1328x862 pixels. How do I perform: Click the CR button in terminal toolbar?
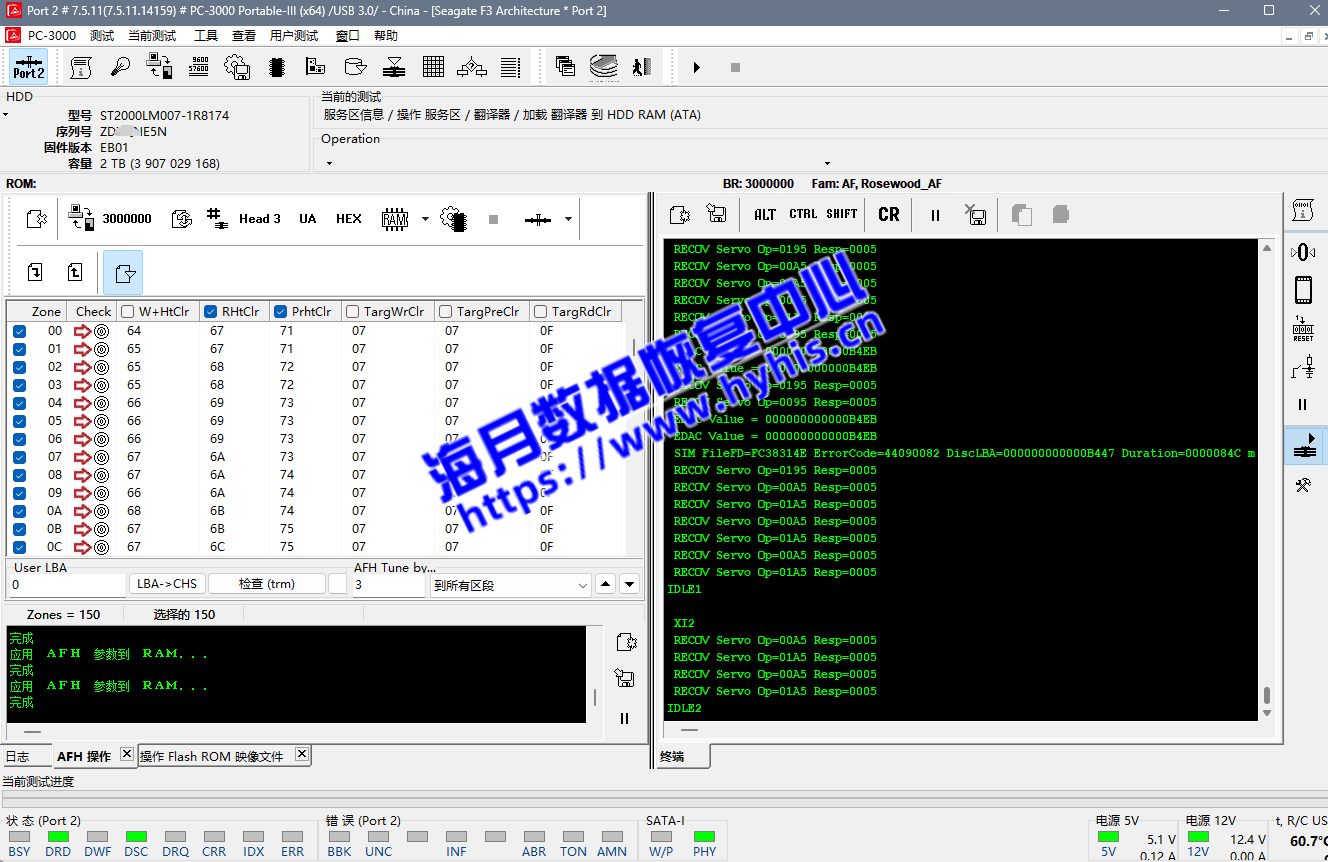[x=888, y=214]
